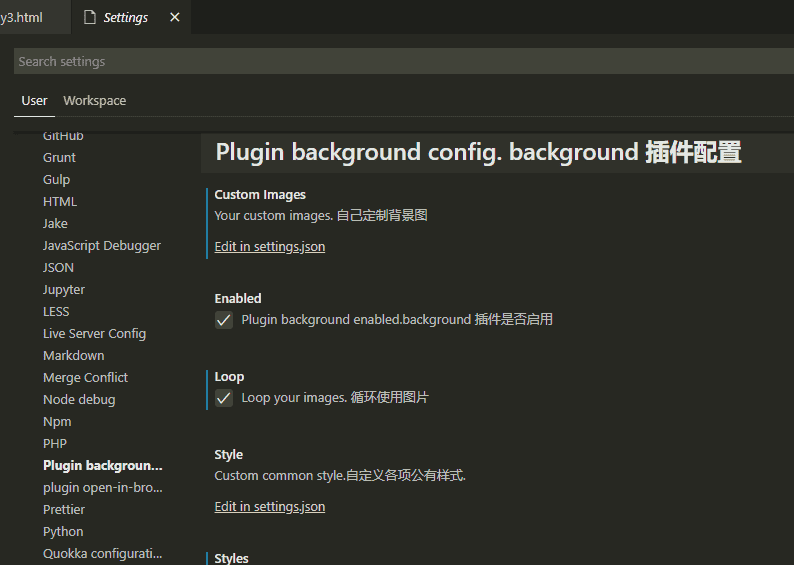Open plugin open-in-browser settings entry
This screenshot has height=565, width=794.
[x=102, y=488]
